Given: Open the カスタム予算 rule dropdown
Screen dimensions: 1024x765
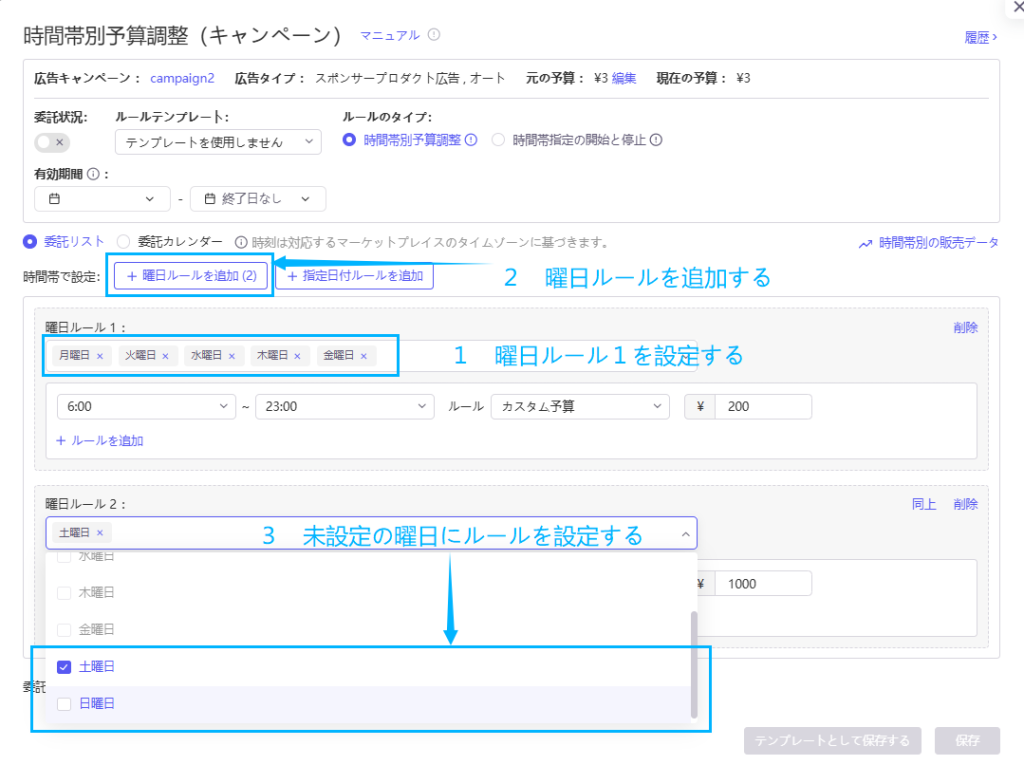Looking at the screenshot, I should pyautogui.click(x=580, y=406).
